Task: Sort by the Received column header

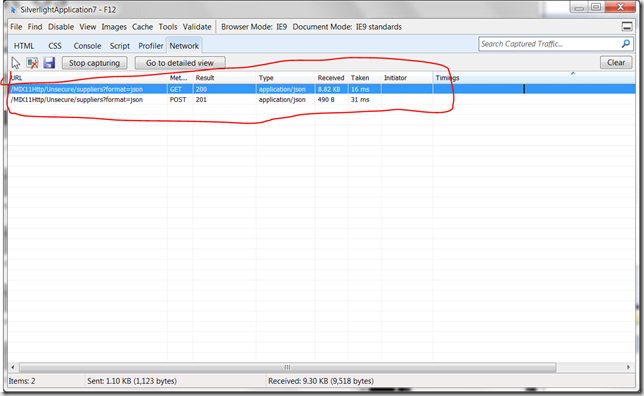Action: [331, 78]
